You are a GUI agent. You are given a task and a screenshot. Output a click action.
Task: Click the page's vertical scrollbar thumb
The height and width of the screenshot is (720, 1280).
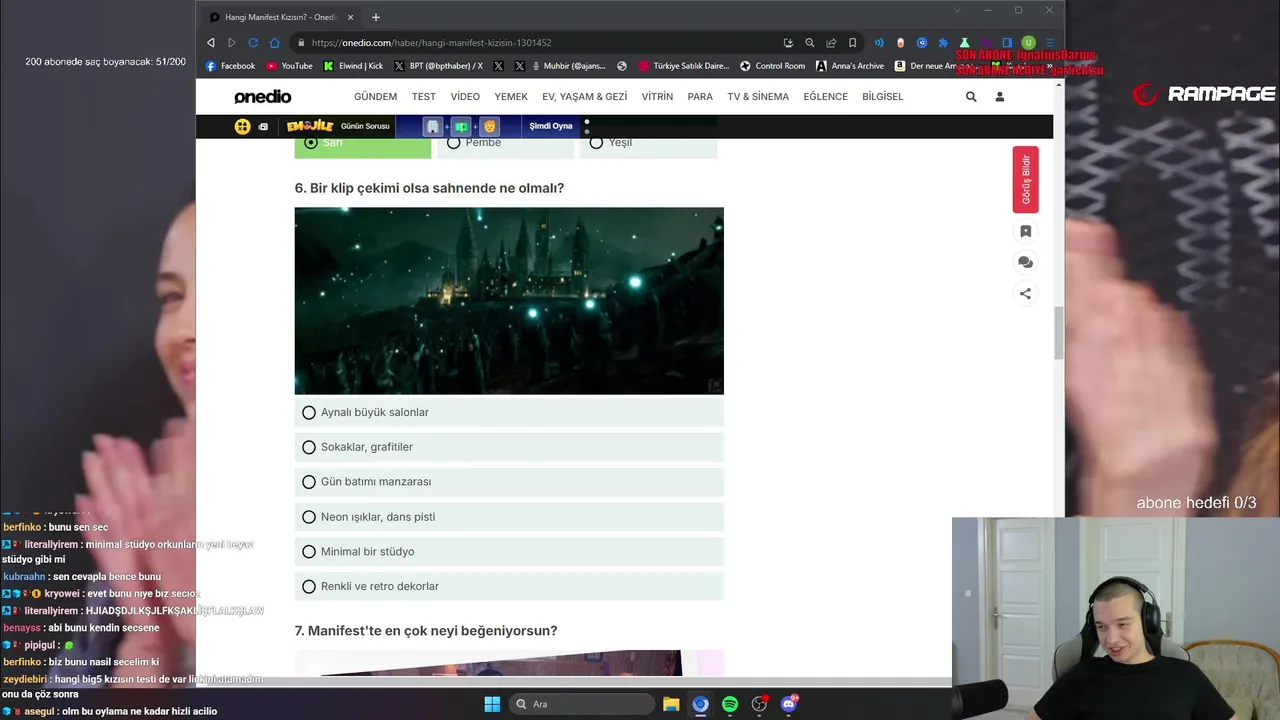point(1059,333)
